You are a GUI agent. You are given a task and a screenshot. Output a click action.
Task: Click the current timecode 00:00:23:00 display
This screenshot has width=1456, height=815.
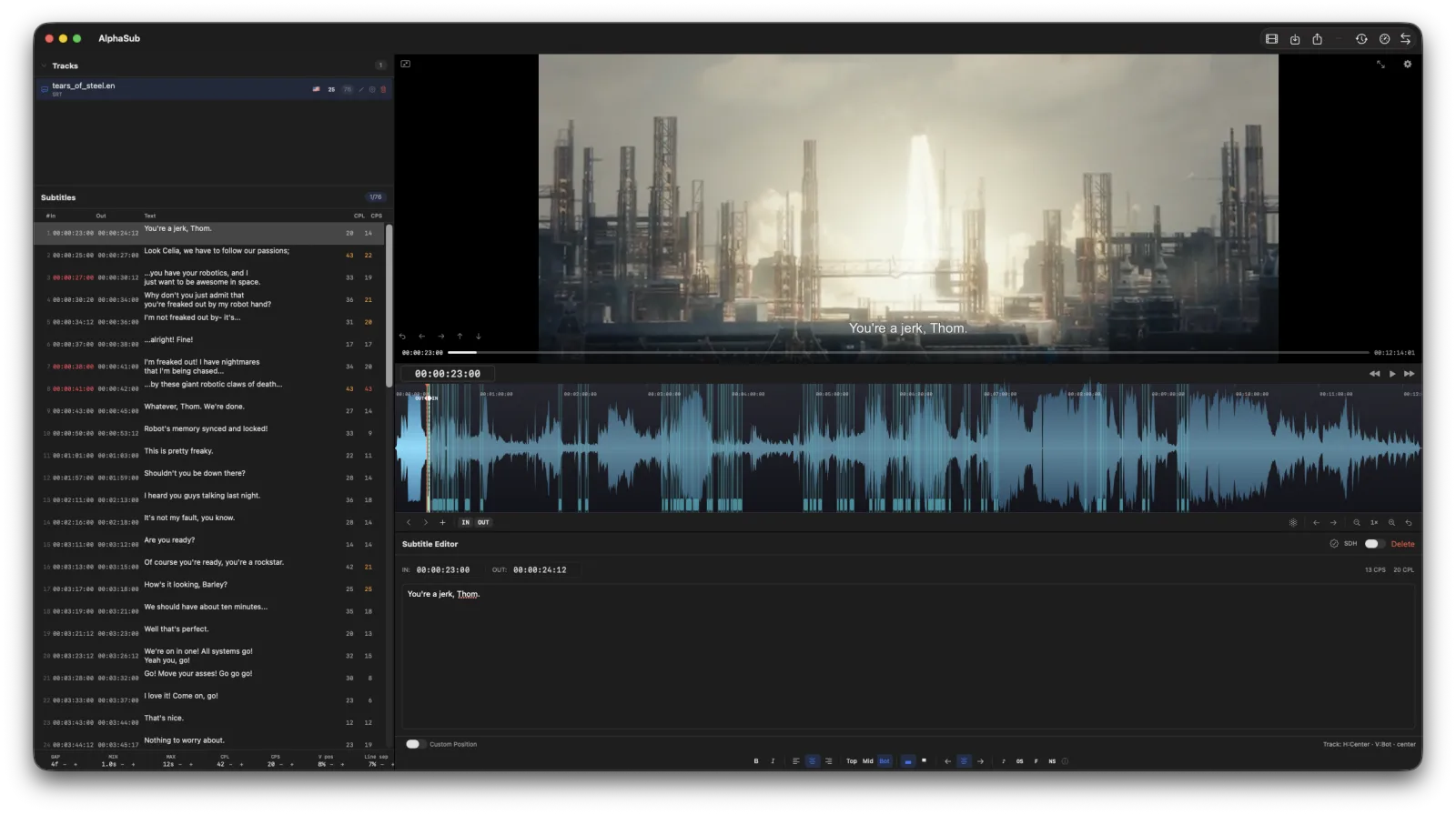(x=448, y=374)
